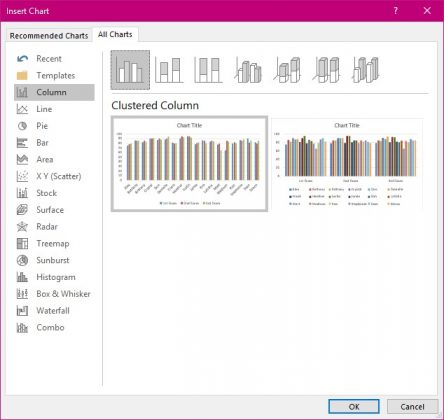Click the Clustered Column subtype icon
This screenshot has width=444, height=420.
[x=130, y=70]
